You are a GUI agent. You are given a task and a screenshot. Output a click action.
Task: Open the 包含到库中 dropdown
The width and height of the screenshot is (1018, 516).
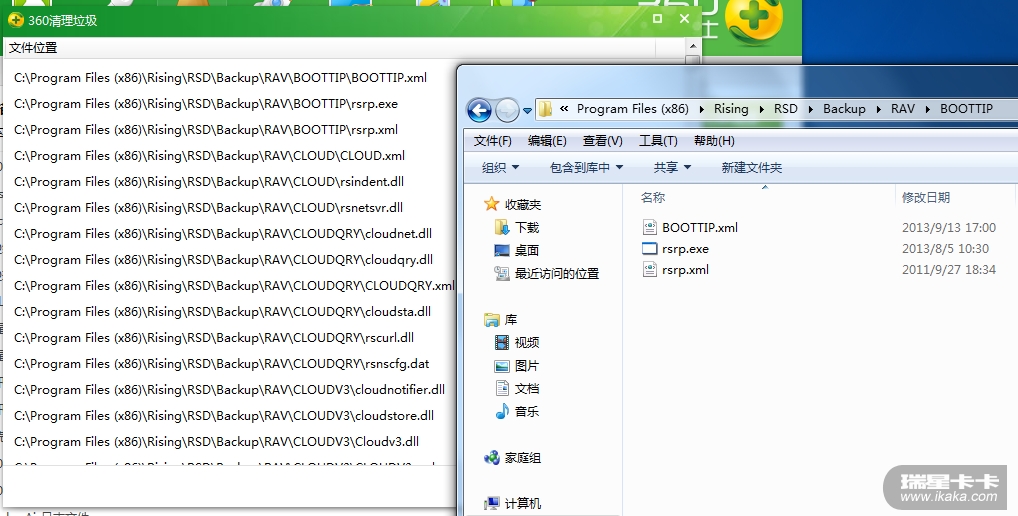[586, 167]
